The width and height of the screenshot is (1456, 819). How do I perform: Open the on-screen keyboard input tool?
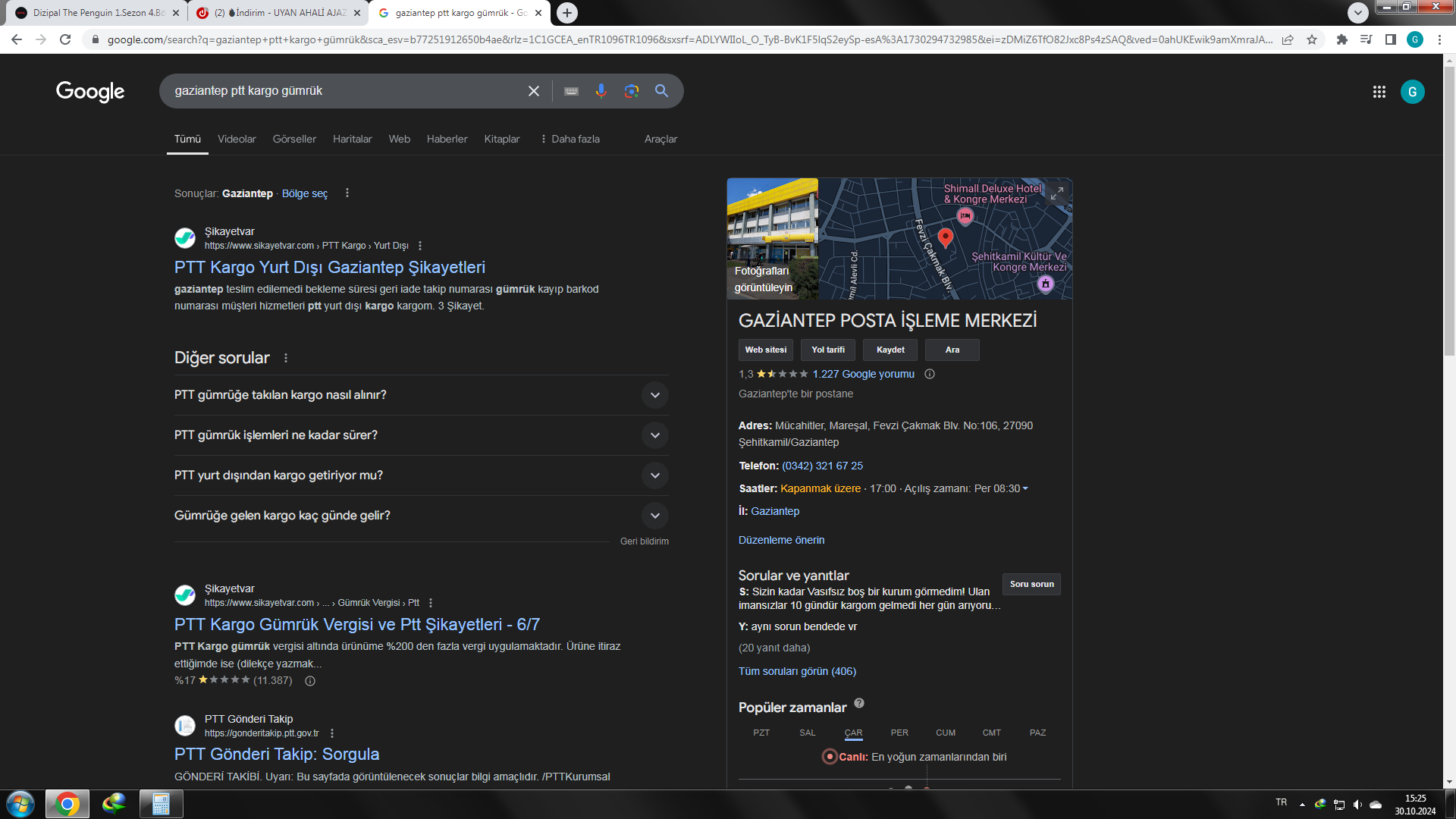coord(571,91)
